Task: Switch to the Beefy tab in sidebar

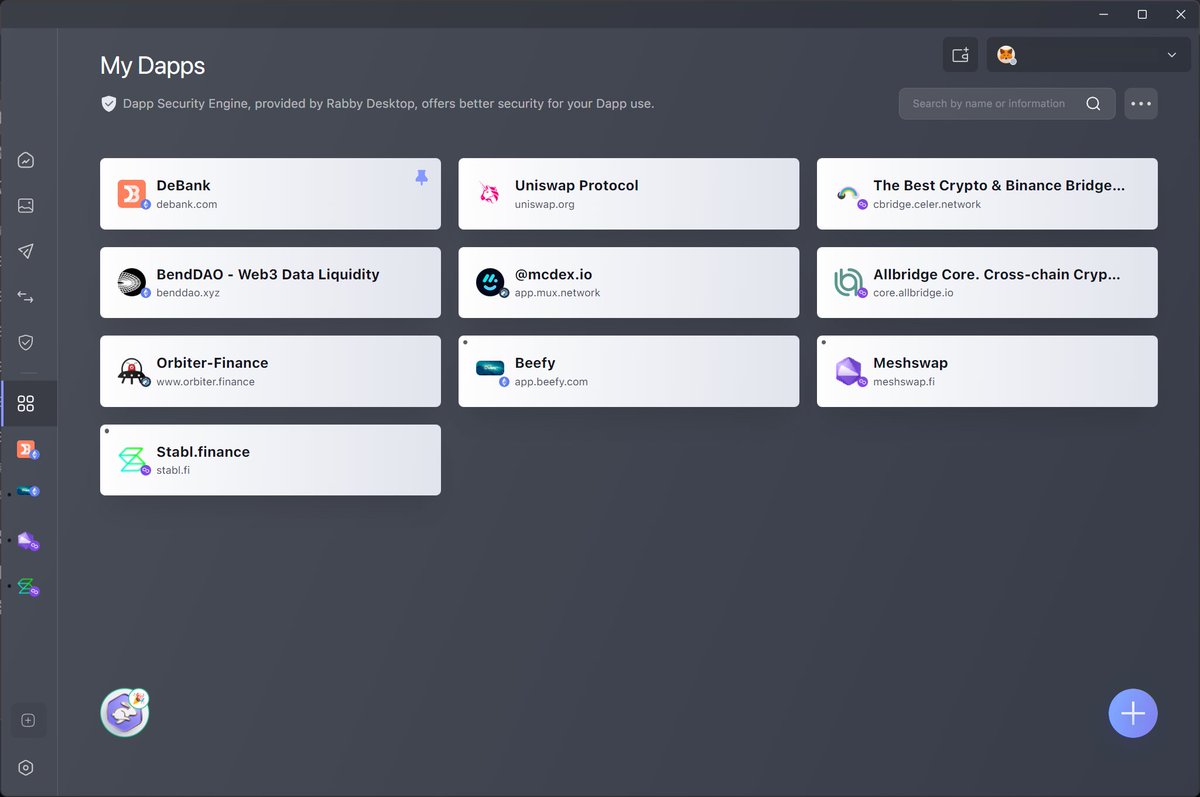Action: click(28, 491)
